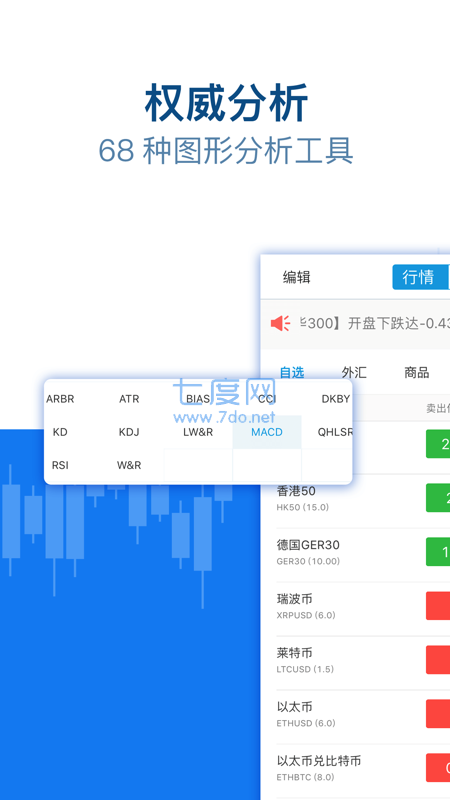The width and height of the screenshot is (450, 800).
Task: Select the KDJ indicator
Action: [129, 432]
